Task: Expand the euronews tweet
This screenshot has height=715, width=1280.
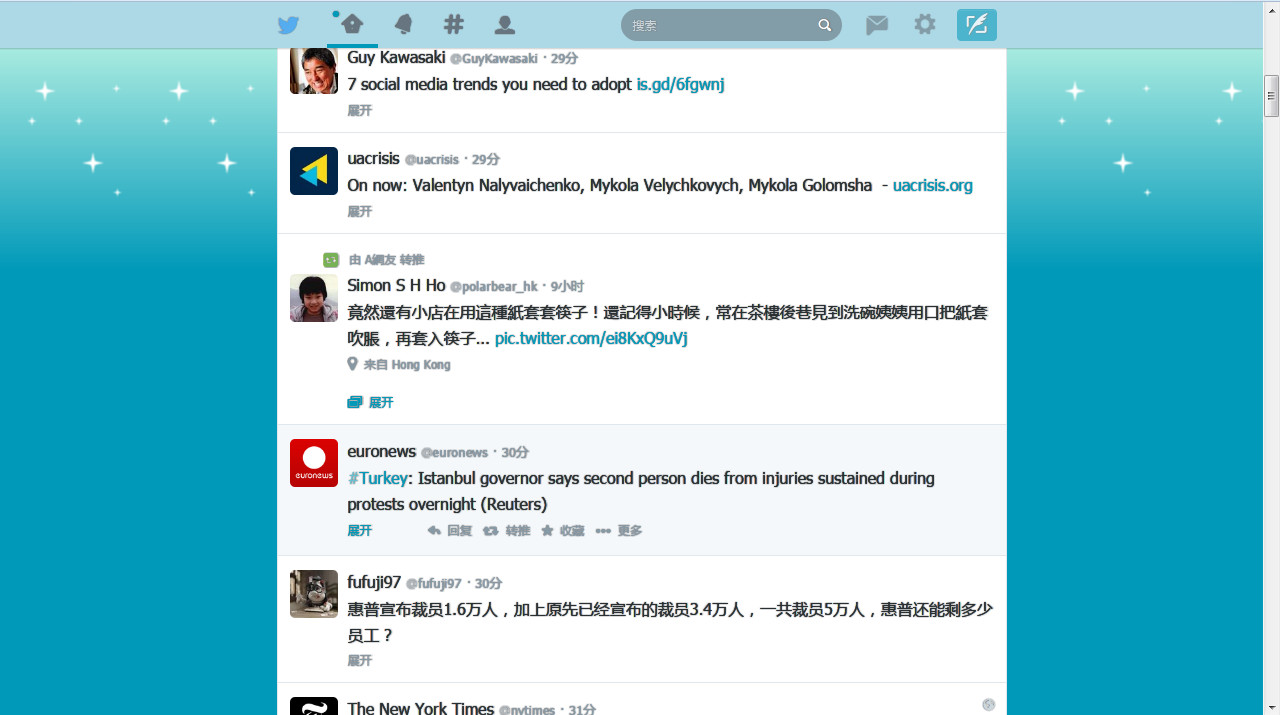Action: 360,531
